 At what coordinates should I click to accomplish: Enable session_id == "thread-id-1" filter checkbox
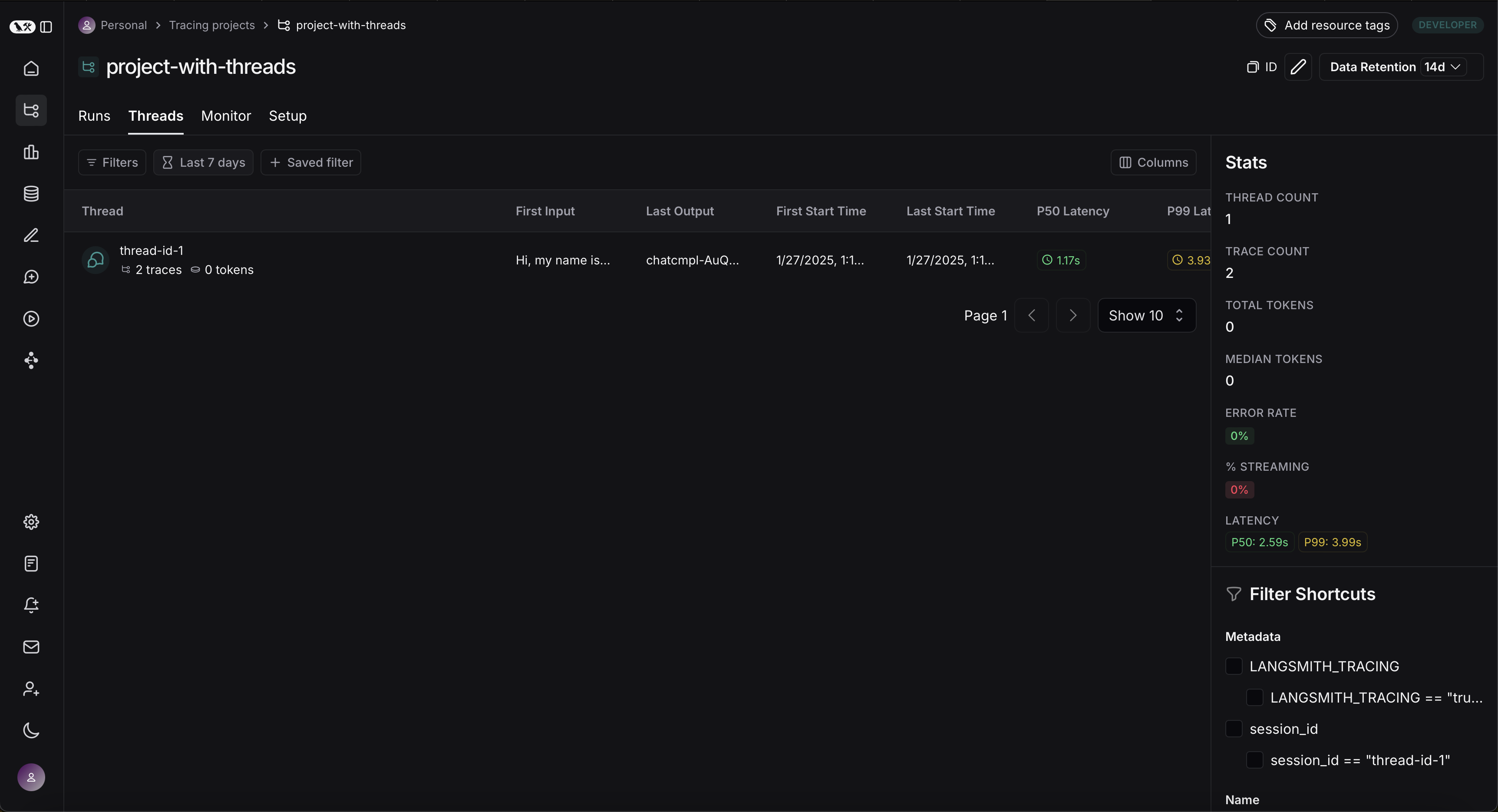point(1254,760)
